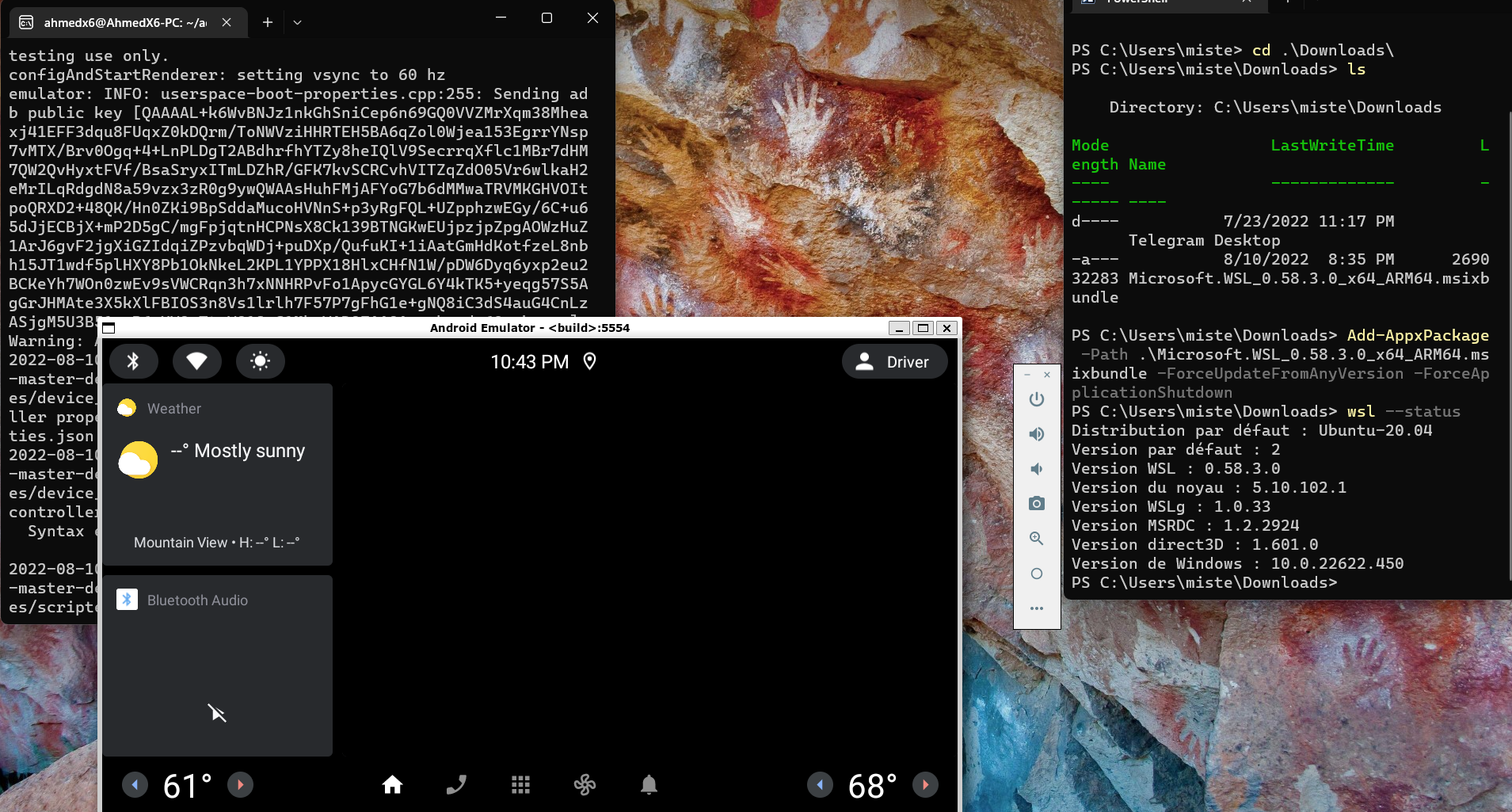Click the PowerShell prompt line to type

click(1346, 582)
